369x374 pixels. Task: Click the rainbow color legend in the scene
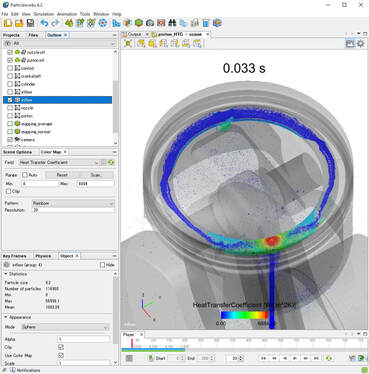[x=244, y=315]
